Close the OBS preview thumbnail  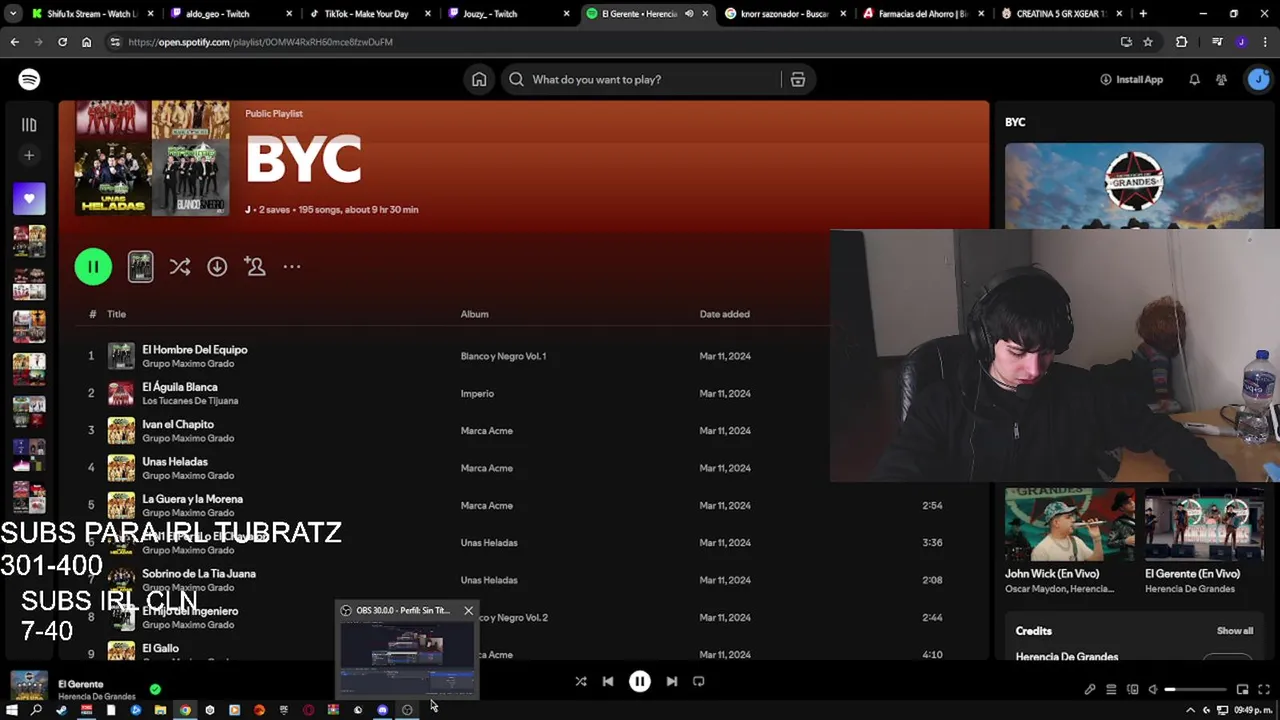(x=468, y=610)
